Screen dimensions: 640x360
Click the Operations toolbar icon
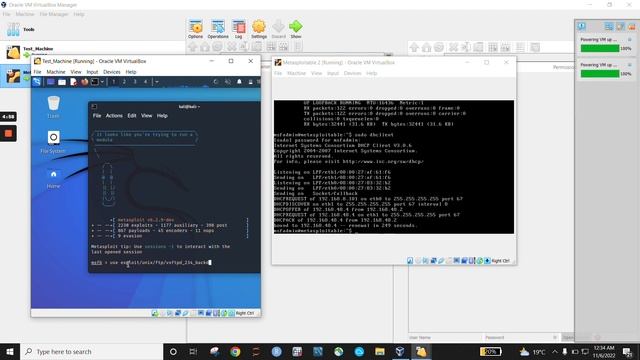tap(218, 29)
